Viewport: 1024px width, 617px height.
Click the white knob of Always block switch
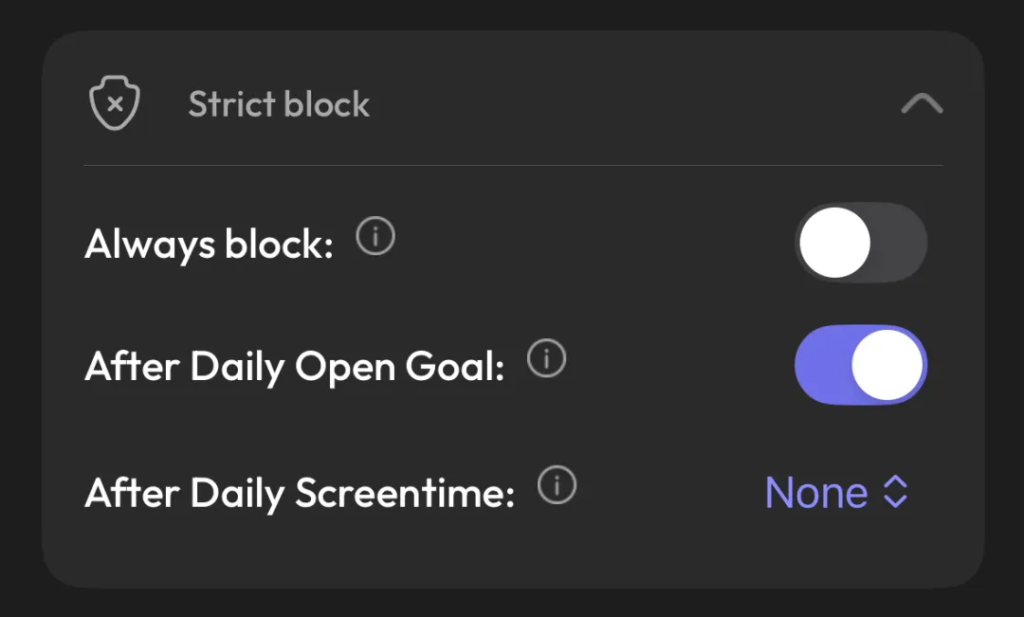coord(836,243)
